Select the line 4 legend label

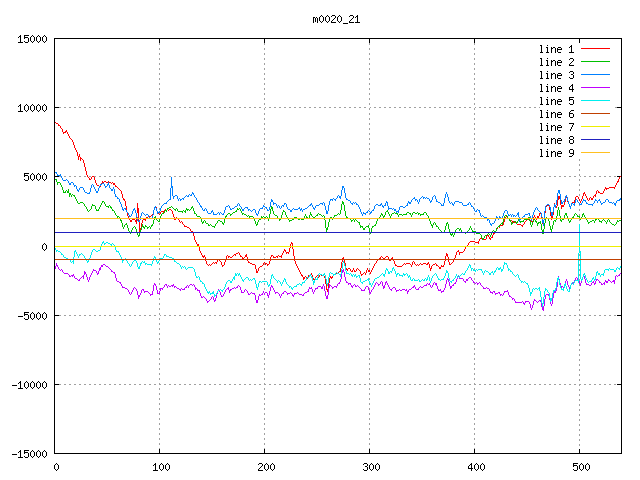[x=557, y=88]
